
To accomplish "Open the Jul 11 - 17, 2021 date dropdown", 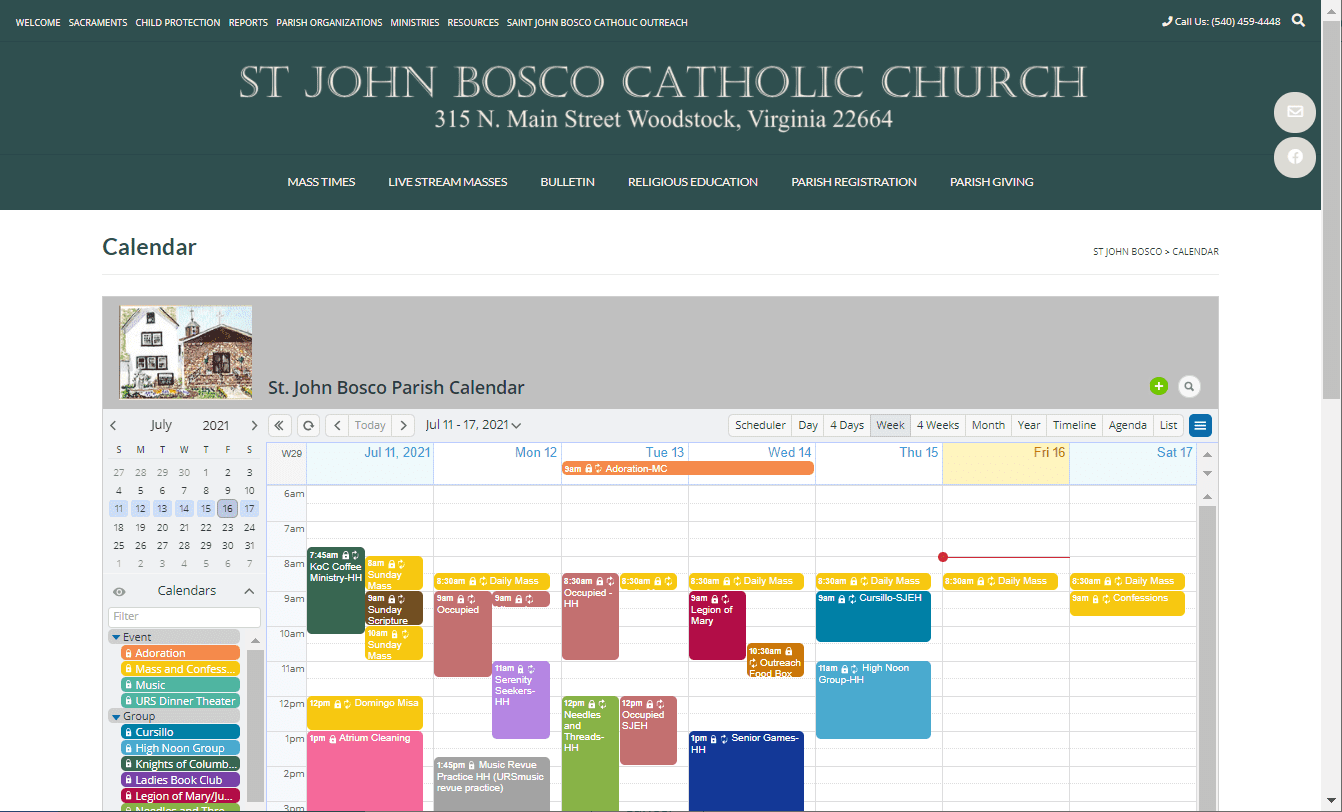I will pyautogui.click(x=473, y=425).
